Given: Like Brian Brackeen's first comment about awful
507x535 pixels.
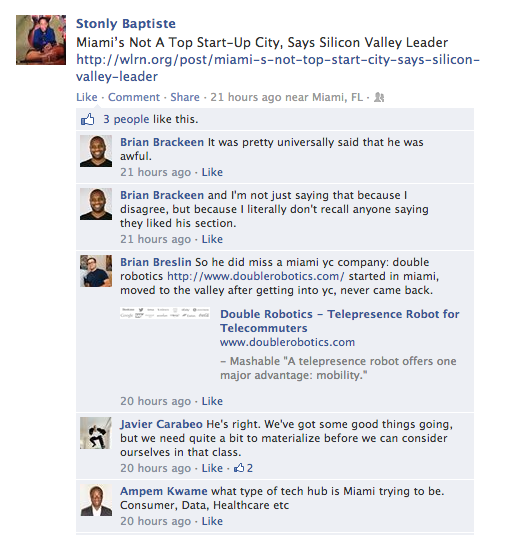Looking at the screenshot, I should [212, 172].
